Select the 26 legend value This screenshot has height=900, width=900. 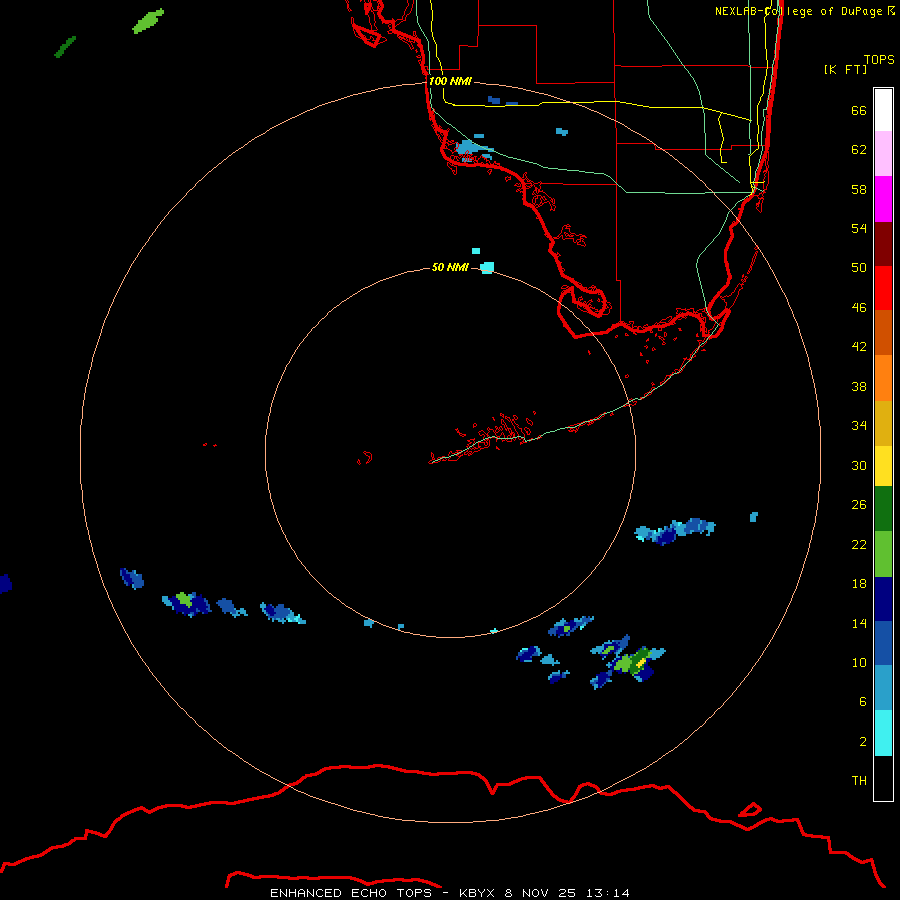(x=859, y=505)
